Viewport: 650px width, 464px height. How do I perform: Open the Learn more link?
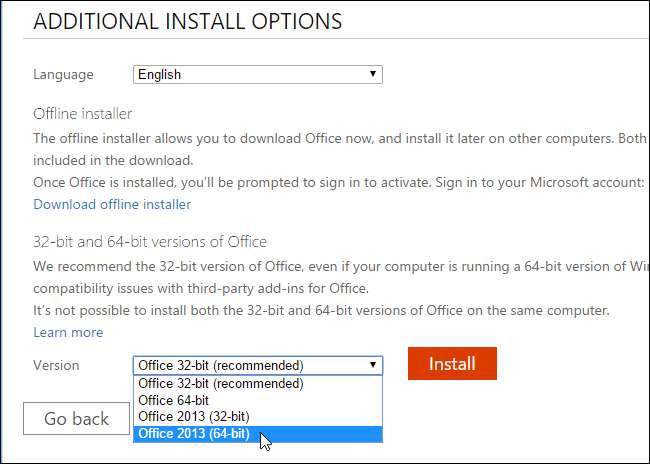tap(68, 332)
